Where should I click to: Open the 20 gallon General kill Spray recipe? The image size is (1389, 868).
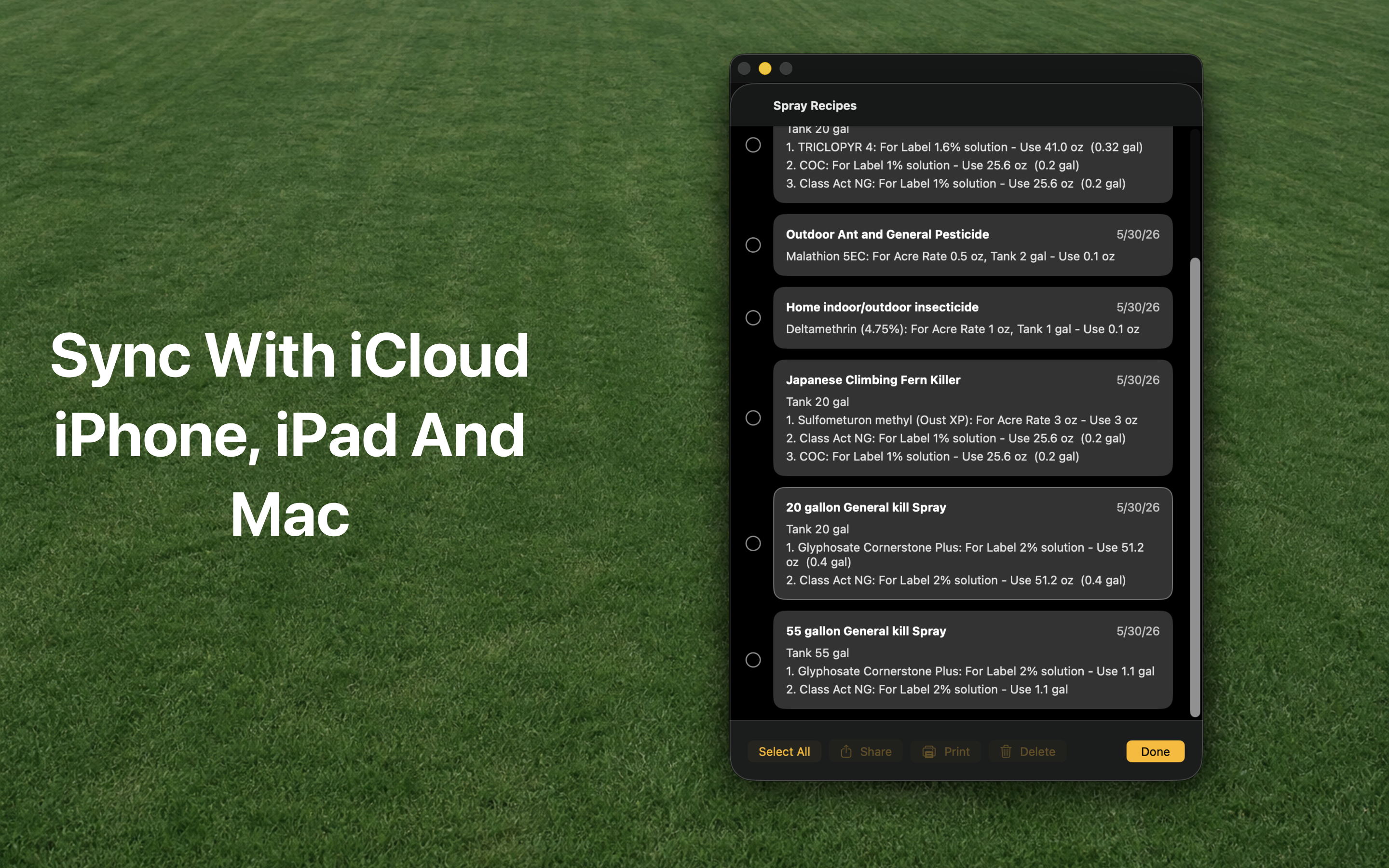(972, 543)
